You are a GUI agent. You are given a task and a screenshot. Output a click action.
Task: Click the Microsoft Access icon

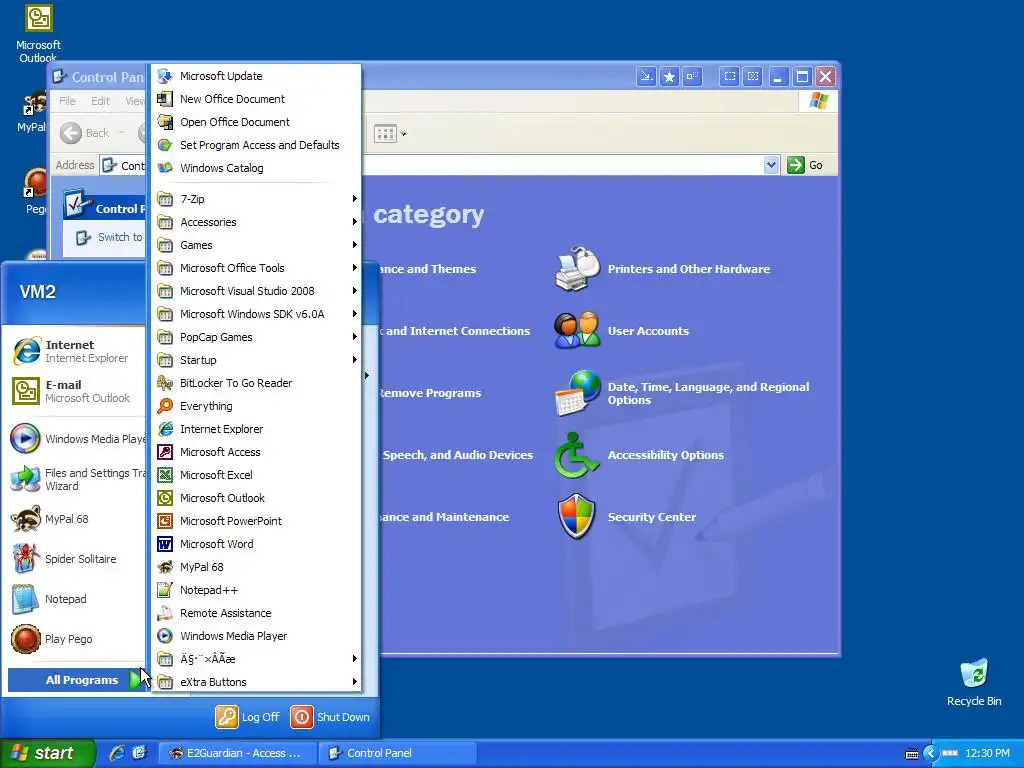(165, 452)
